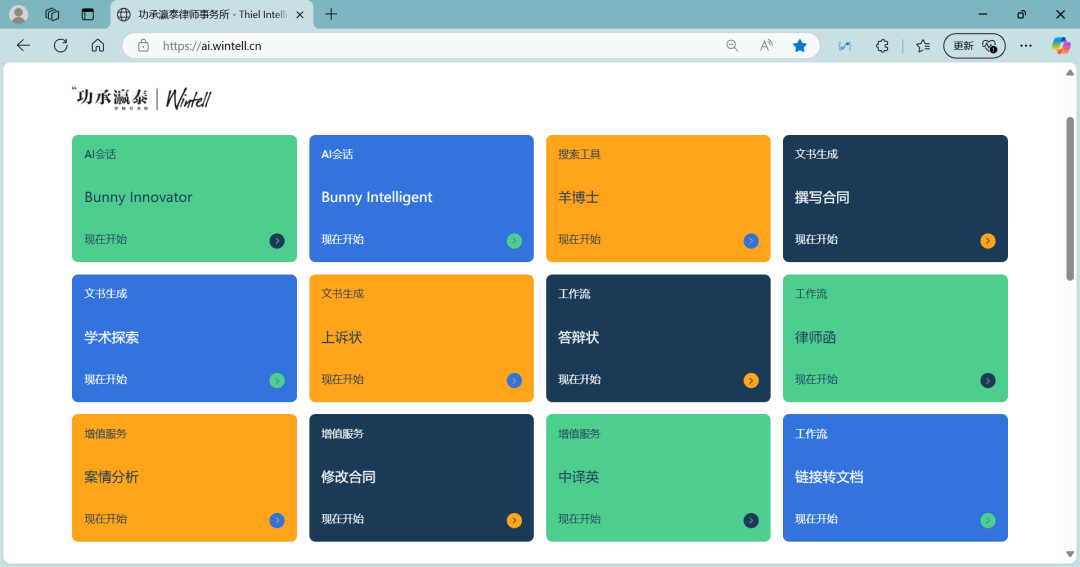Open a new tab with plus button
This screenshot has width=1080, height=567.
(331, 14)
